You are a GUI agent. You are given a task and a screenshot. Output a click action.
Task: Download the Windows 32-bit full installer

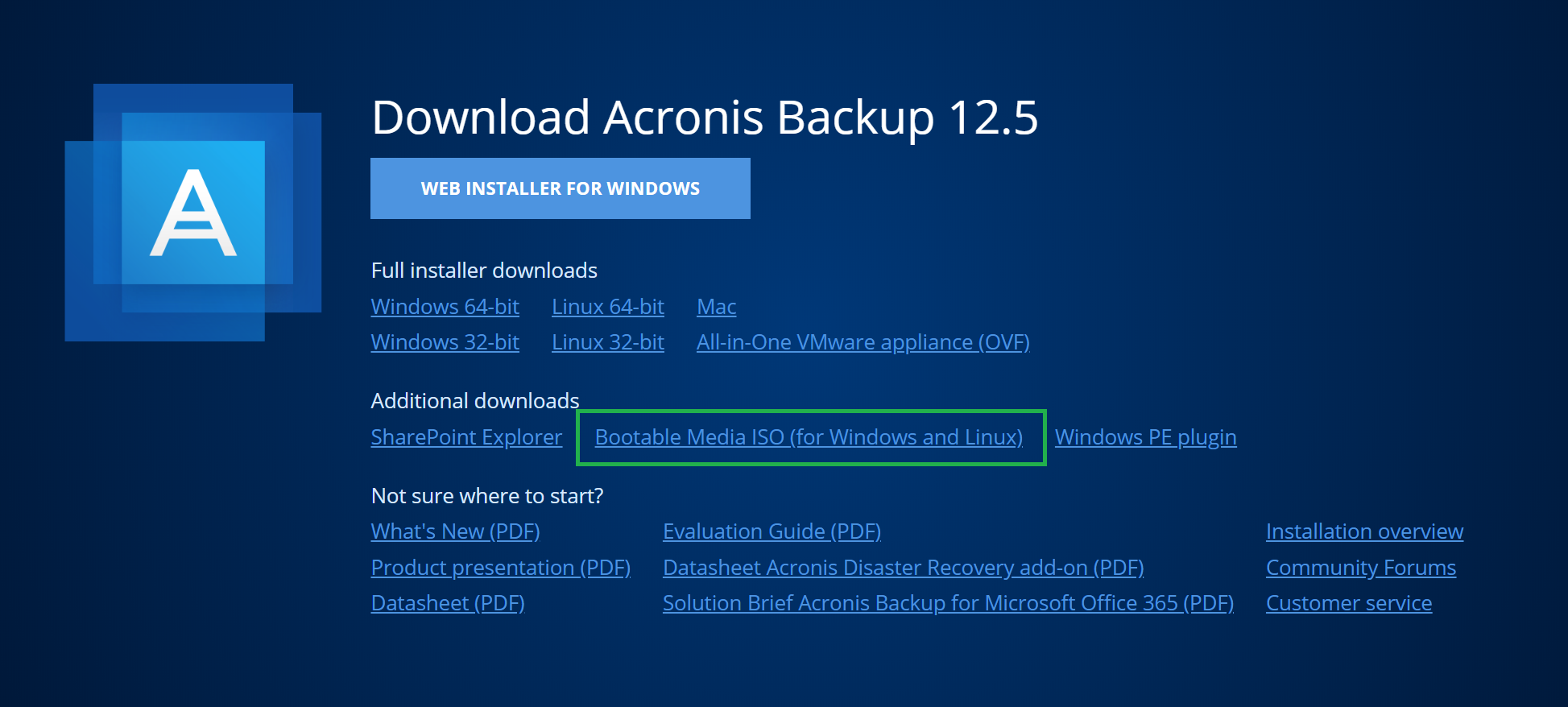[445, 342]
